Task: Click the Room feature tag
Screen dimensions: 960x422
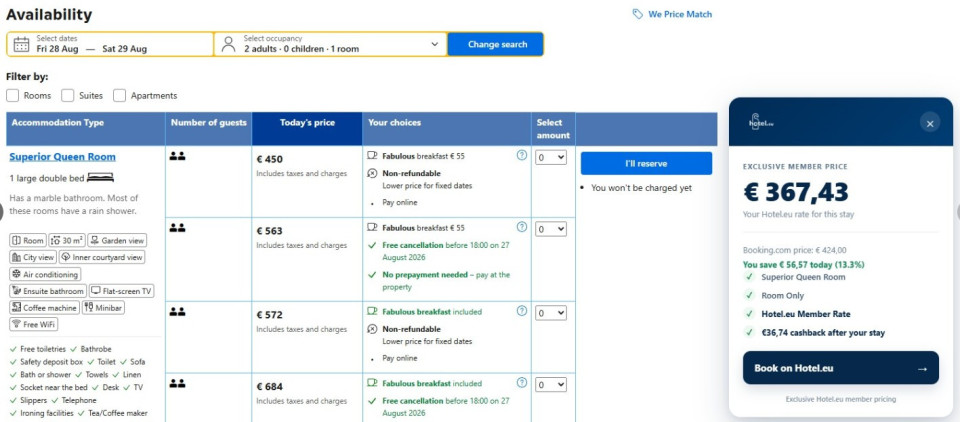Action: pyautogui.click(x=28, y=241)
